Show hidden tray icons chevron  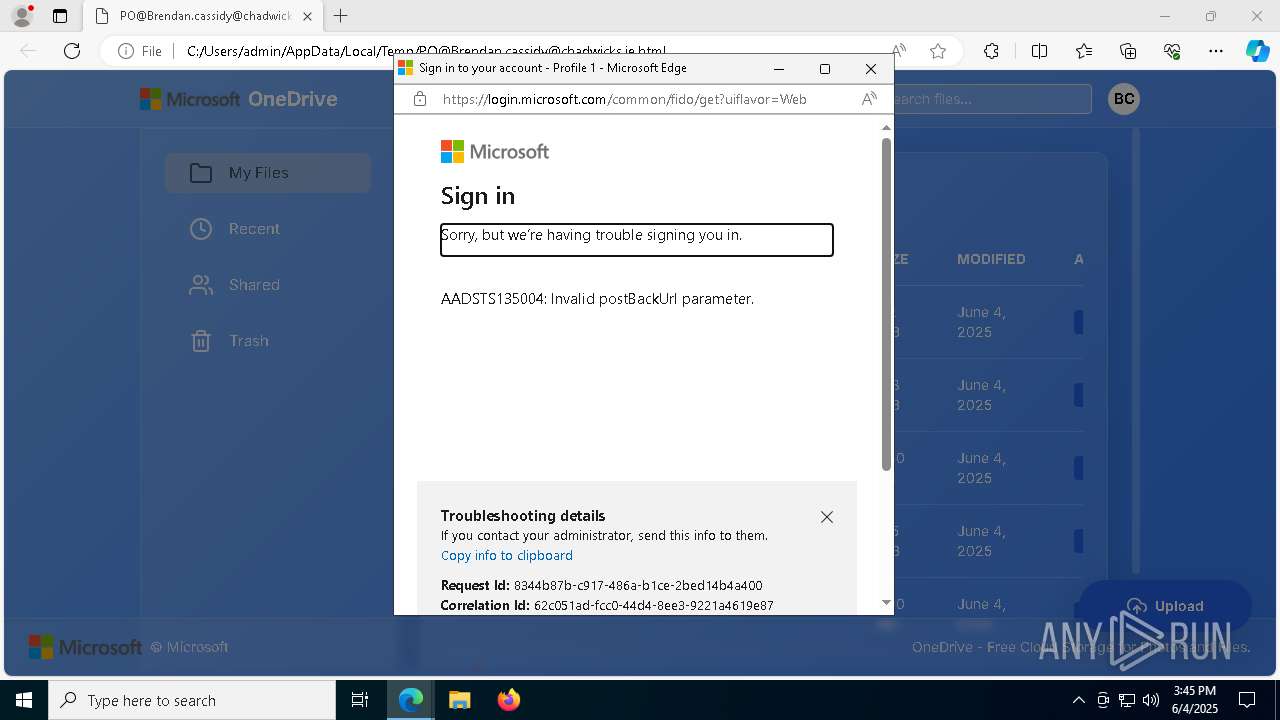tap(1078, 700)
